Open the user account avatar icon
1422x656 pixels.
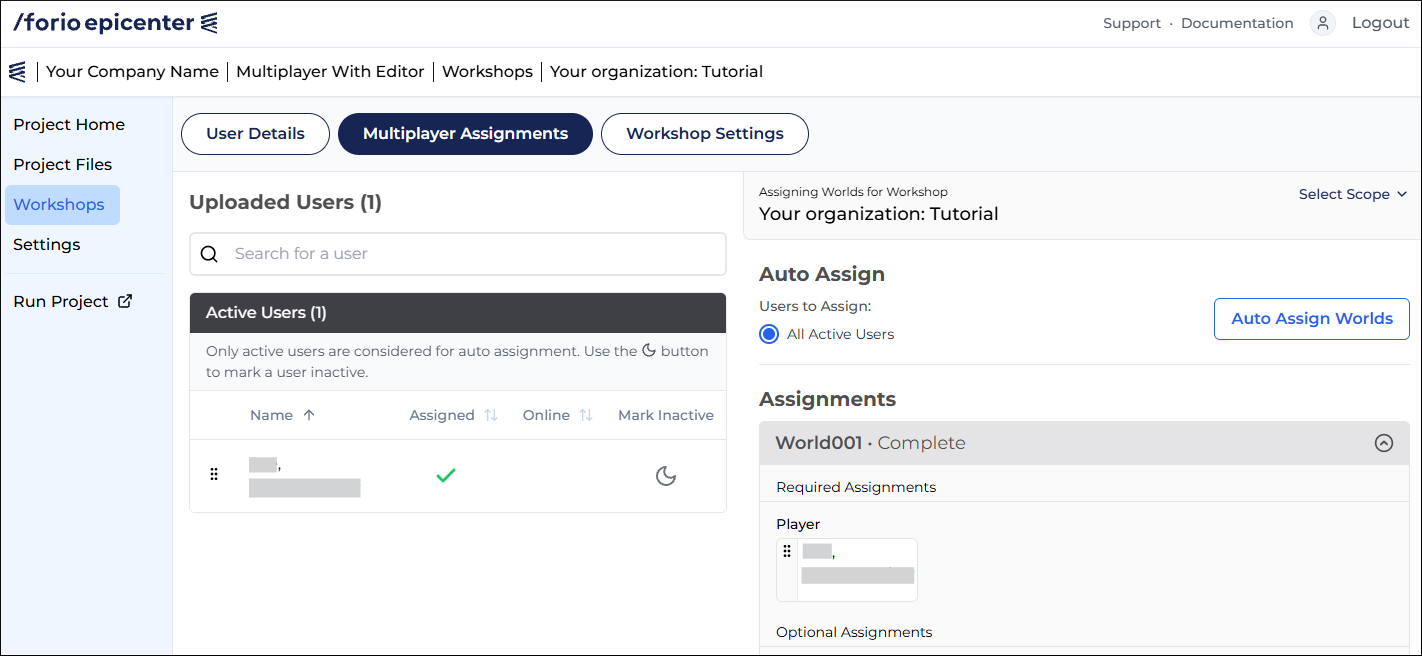[1322, 21]
